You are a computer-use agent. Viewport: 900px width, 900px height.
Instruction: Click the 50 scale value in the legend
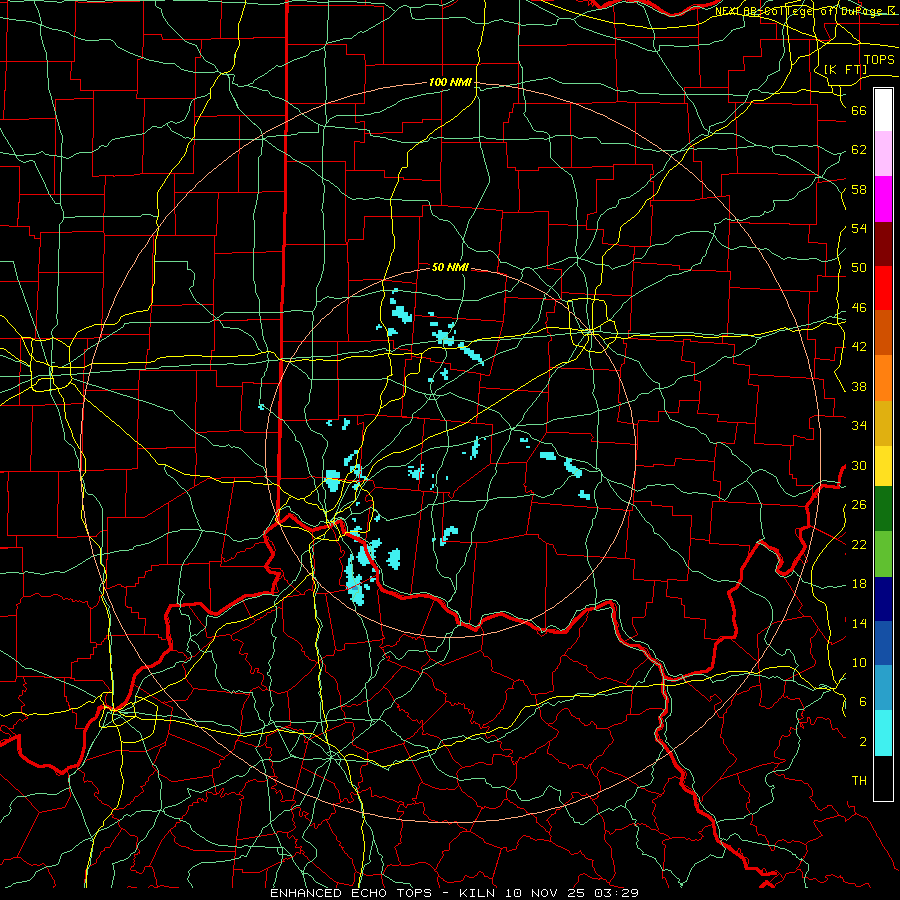pos(859,268)
